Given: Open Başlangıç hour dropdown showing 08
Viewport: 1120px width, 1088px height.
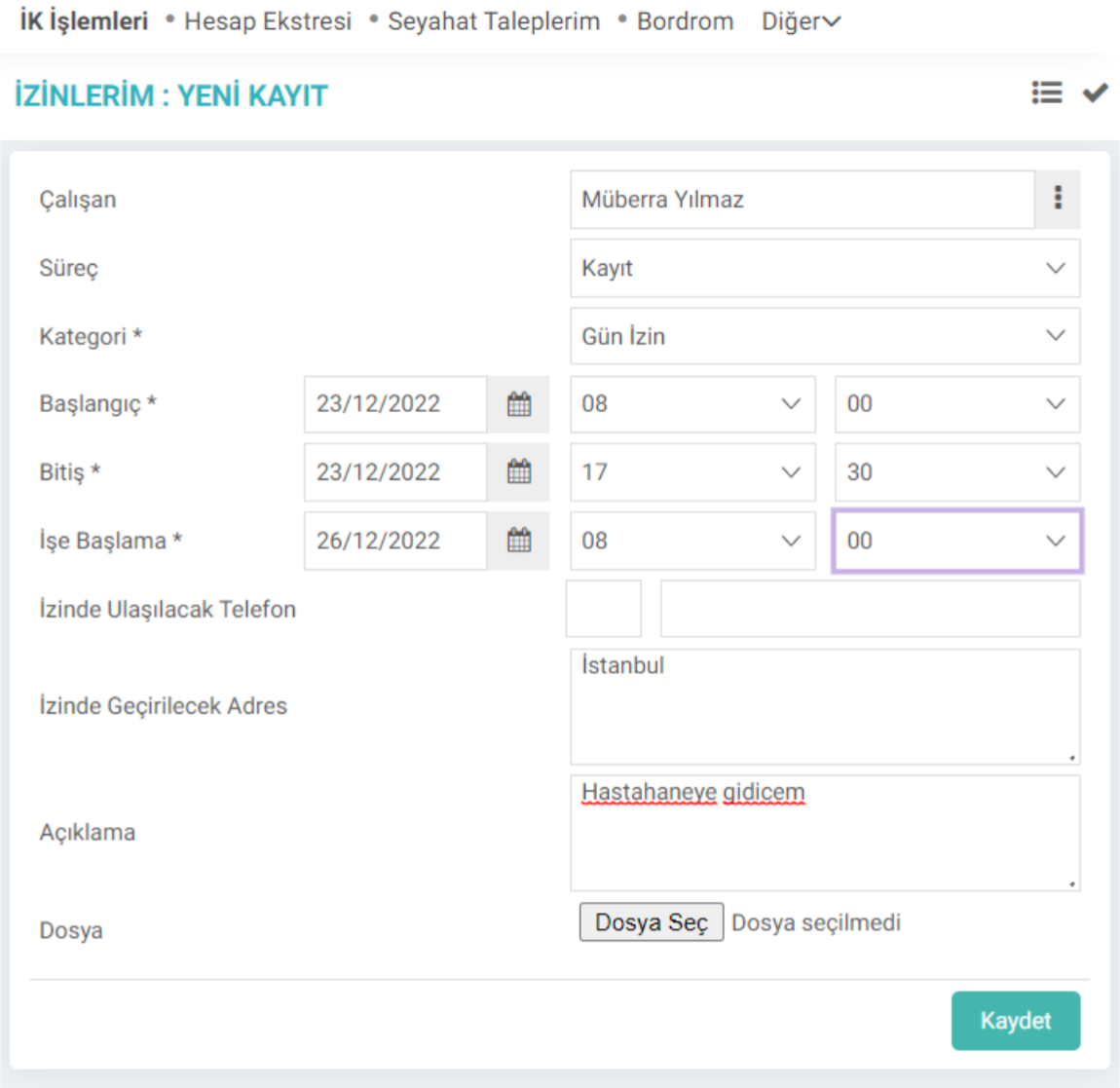Looking at the screenshot, I should 692,404.
